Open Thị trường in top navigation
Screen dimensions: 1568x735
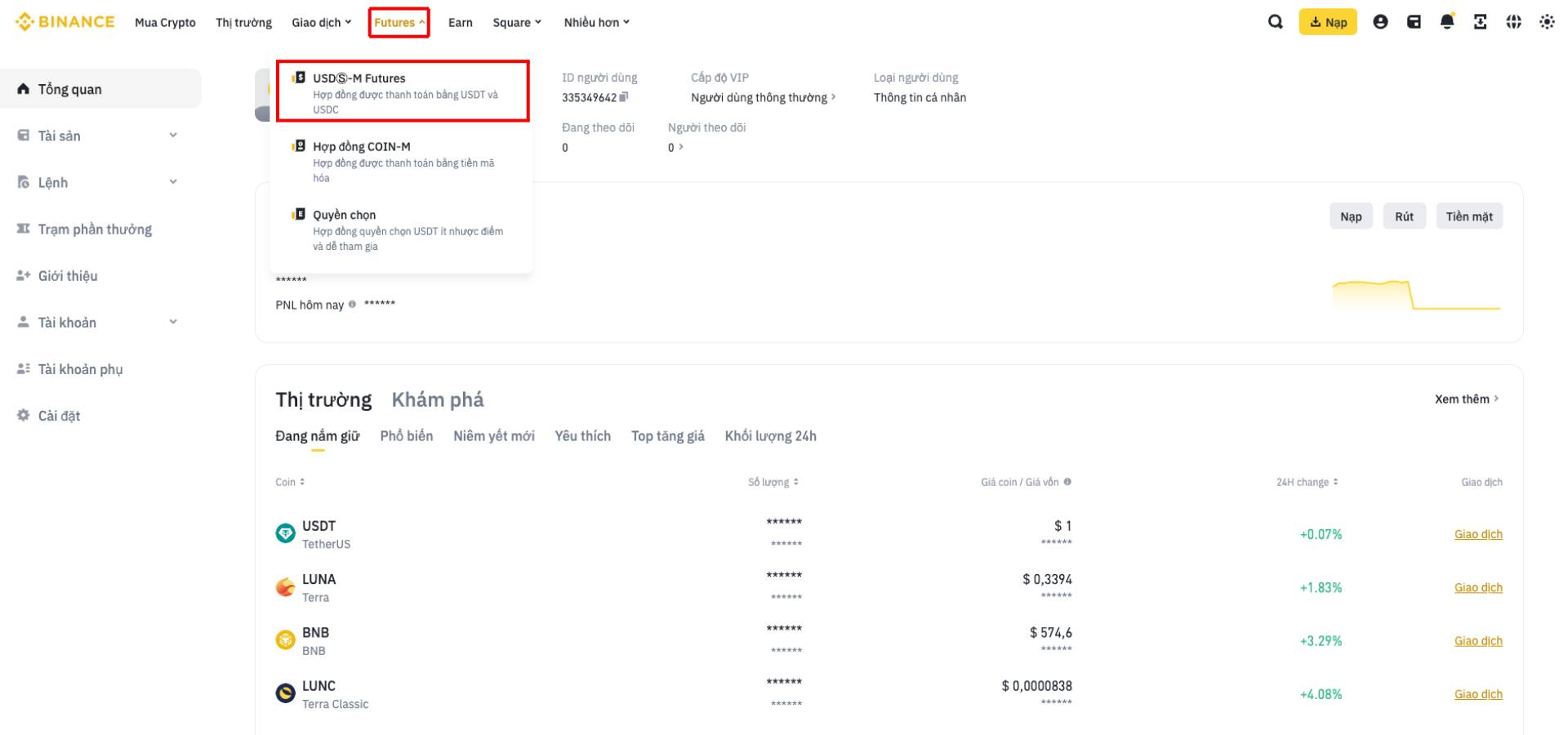click(243, 22)
